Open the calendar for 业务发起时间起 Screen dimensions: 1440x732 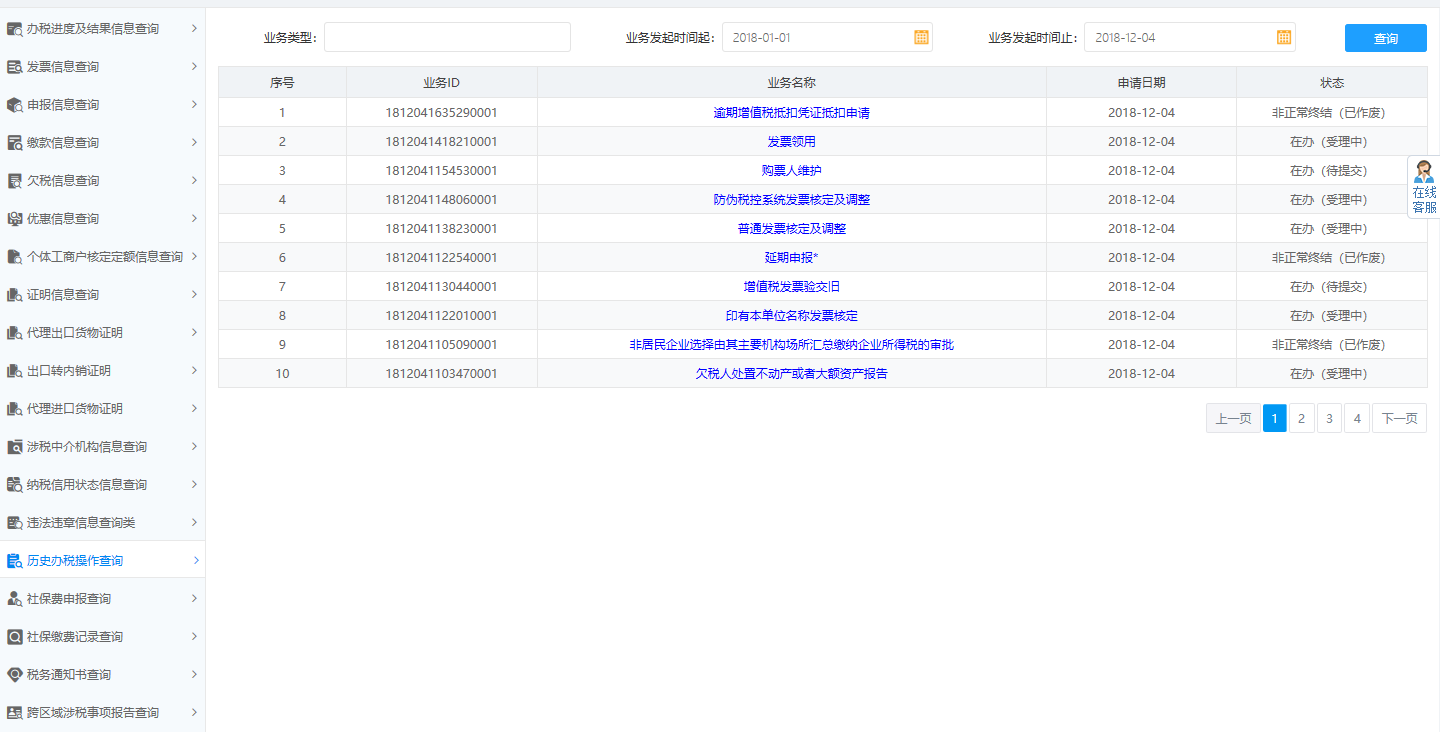tap(923, 36)
